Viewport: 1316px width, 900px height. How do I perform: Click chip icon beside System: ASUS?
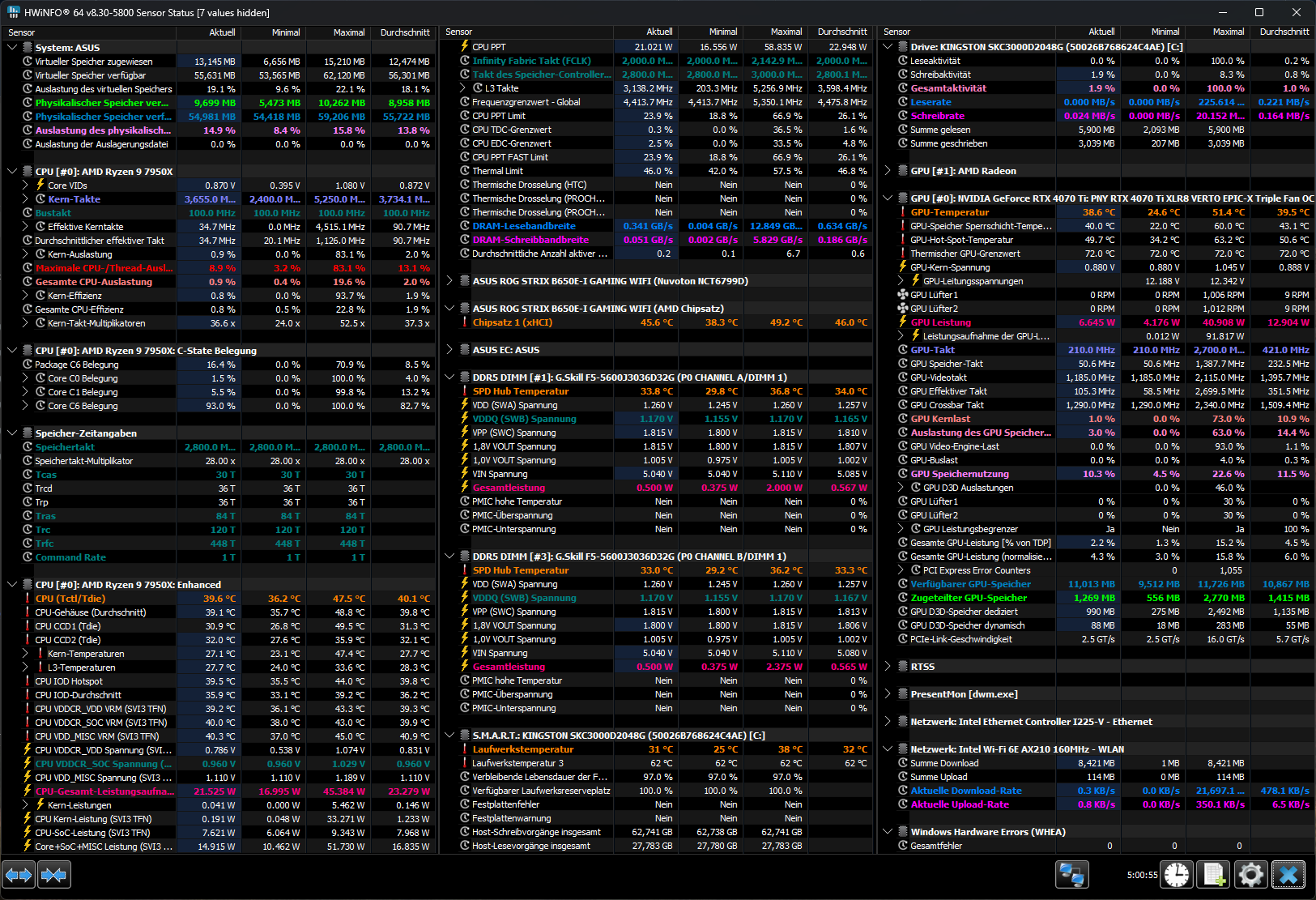(28, 48)
